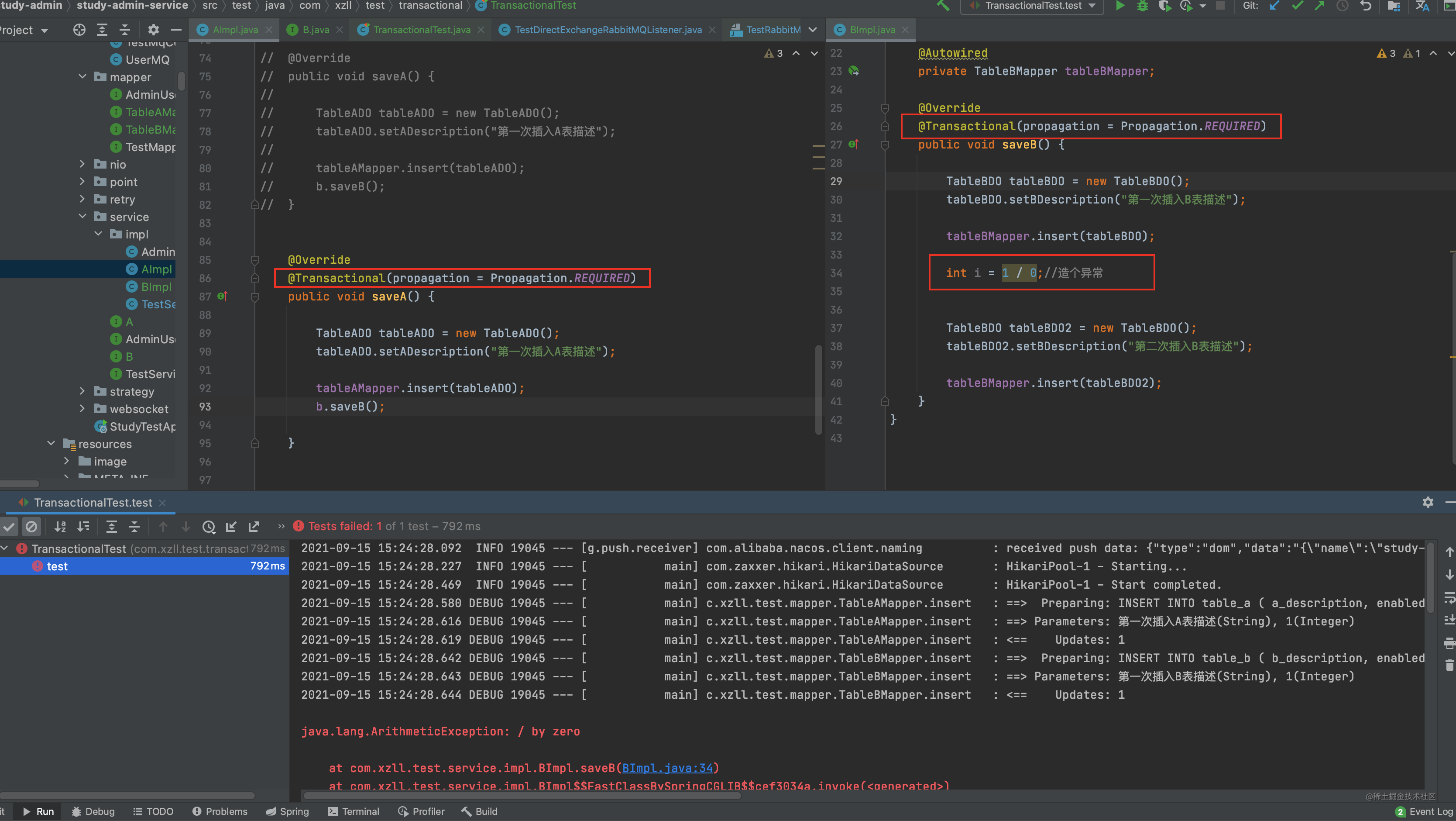Expand the retry folder in project tree
The width and height of the screenshot is (1456, 821).
point(82,199)
